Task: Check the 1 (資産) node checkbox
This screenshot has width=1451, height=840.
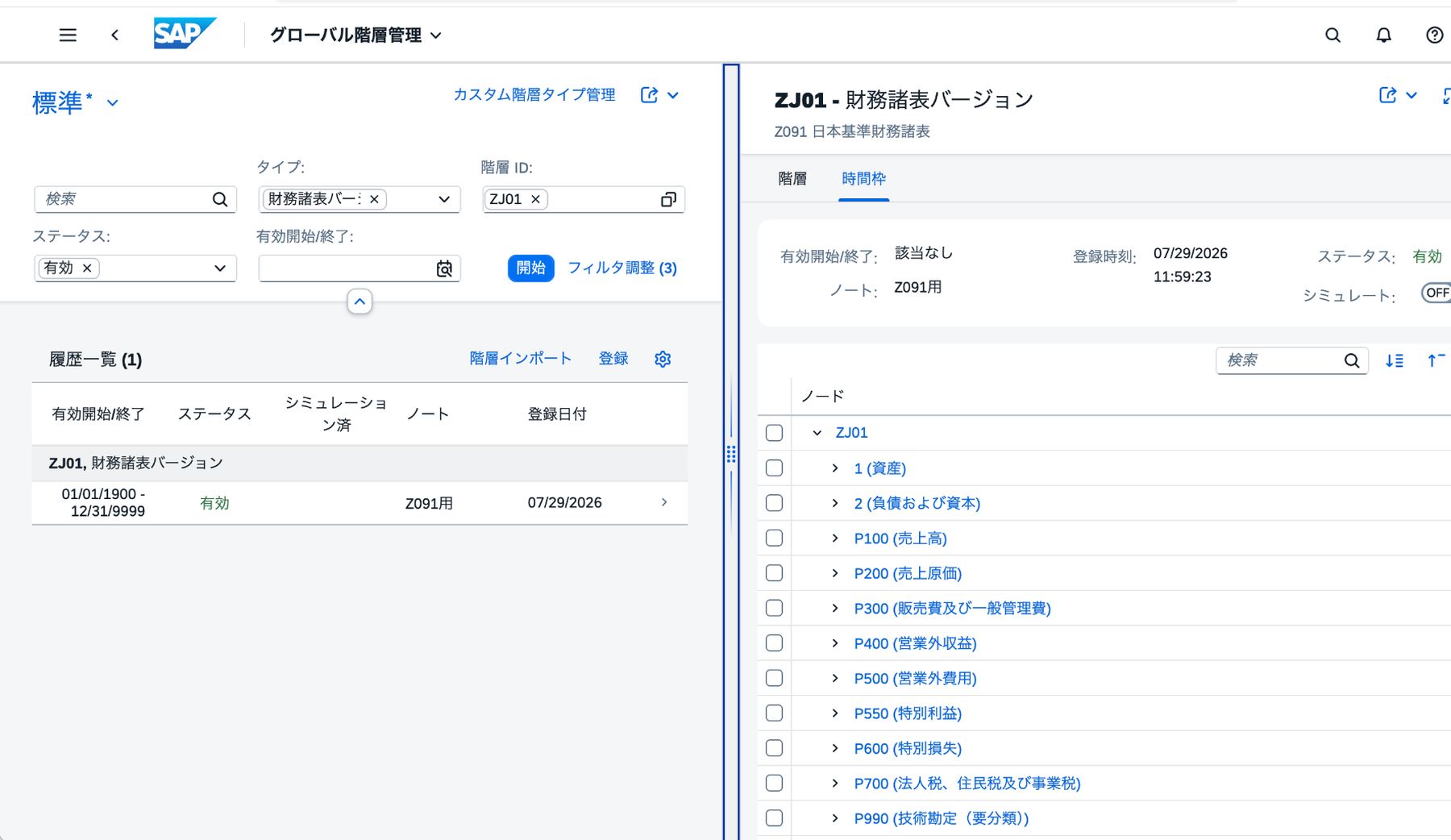Action: point(774,468)
